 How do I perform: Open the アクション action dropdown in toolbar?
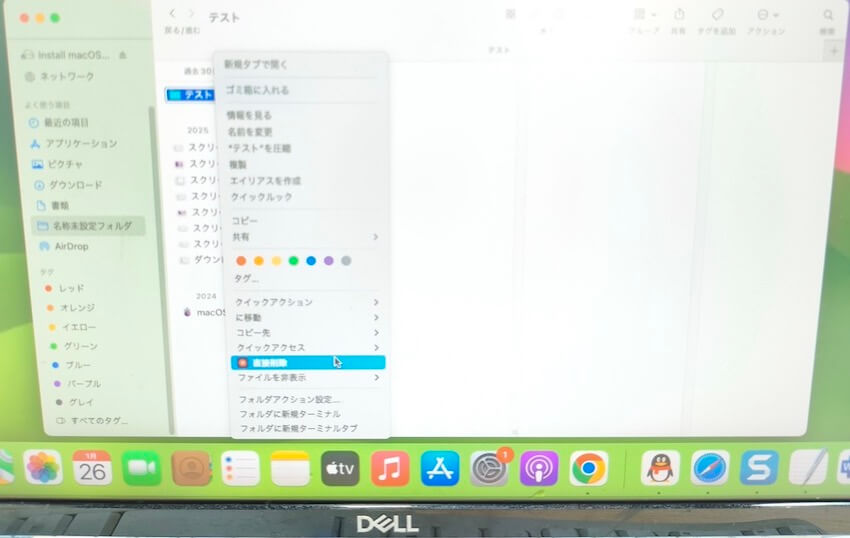[x=767, y=15]
